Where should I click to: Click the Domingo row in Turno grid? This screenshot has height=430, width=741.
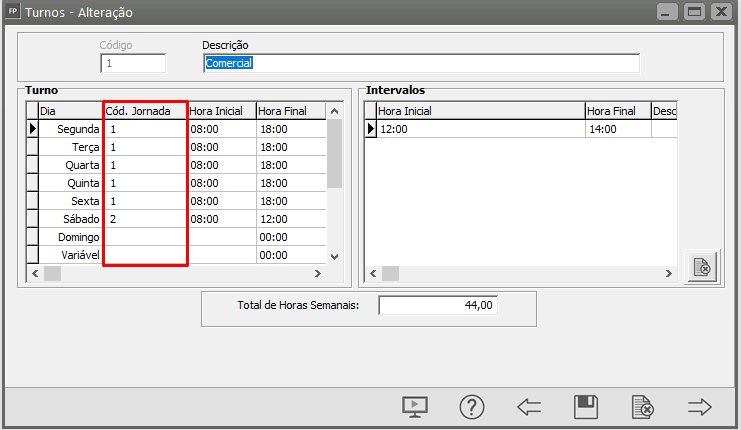70,237
